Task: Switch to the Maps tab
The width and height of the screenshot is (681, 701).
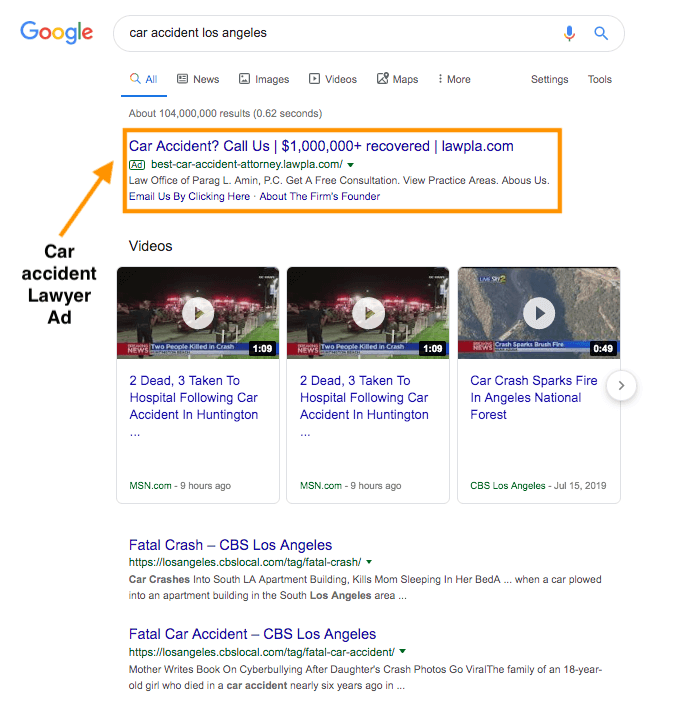Action: (397, 79)
